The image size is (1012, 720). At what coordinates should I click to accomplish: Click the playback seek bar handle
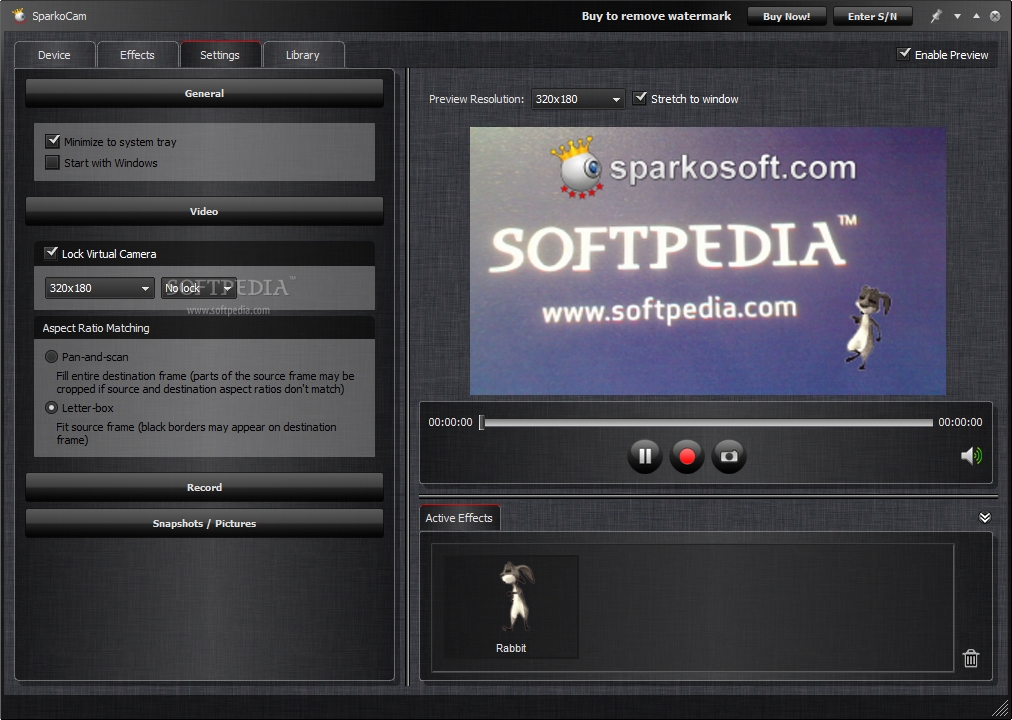pyautogui.click(x=481, y=423)
